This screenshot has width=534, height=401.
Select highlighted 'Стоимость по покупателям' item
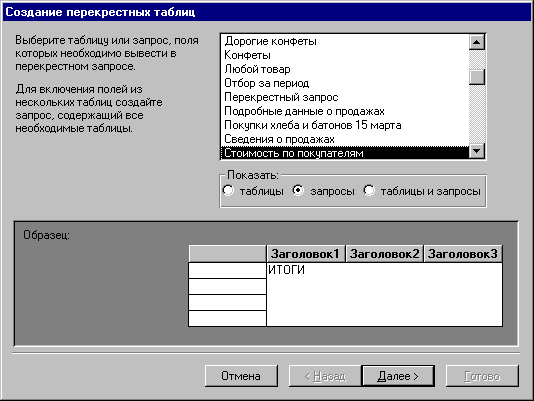[345, 153]
